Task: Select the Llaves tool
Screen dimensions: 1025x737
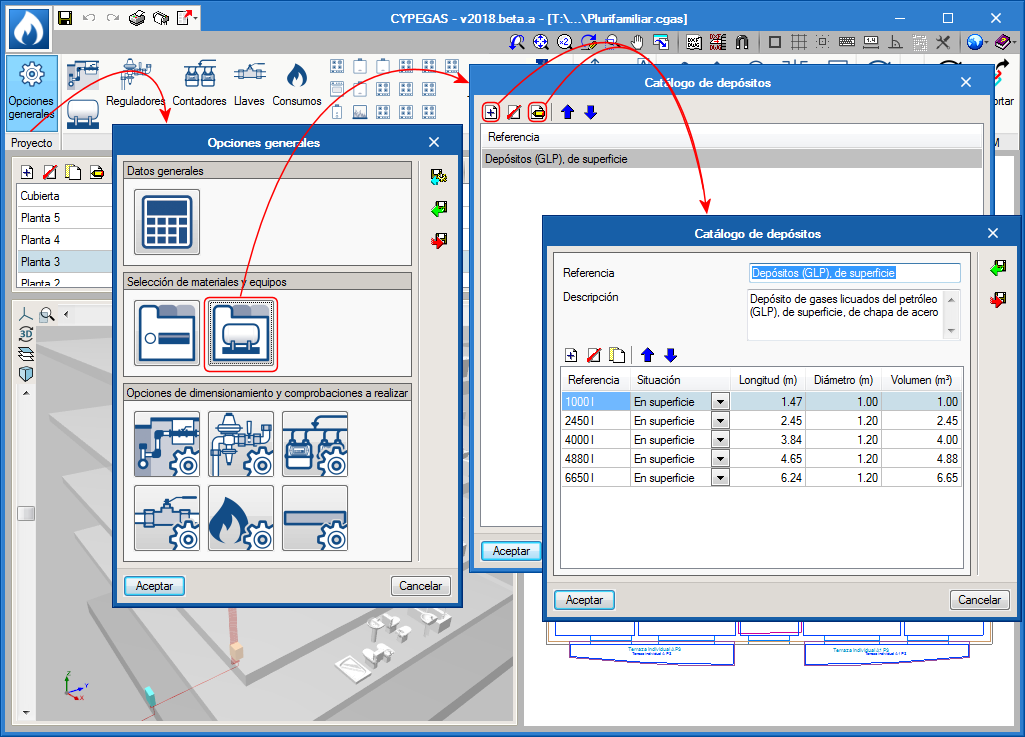Action: [x=249, y=84]
